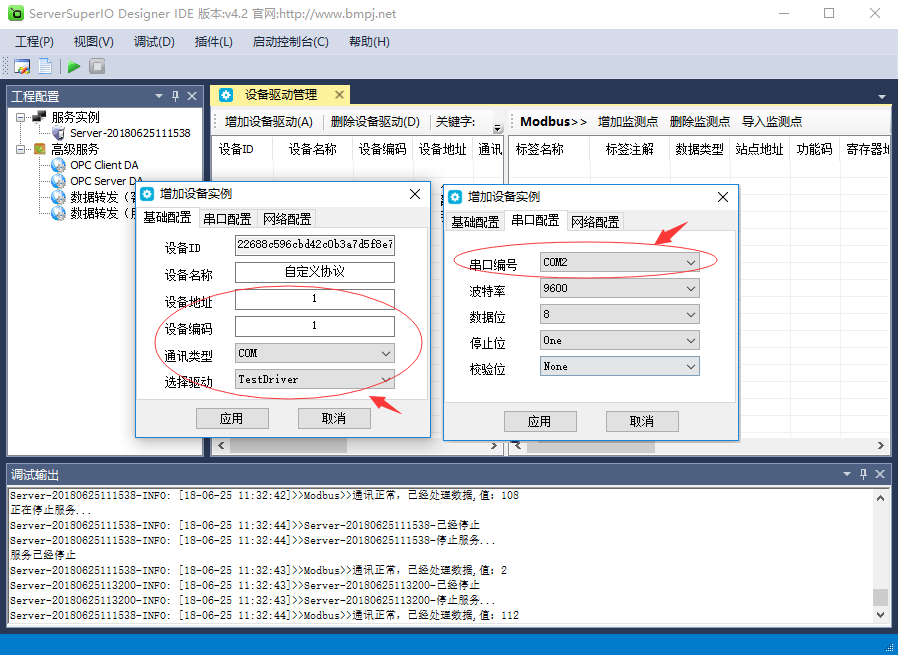Click the OPC Client DA globe icon
Image resolution: width=899 pixels, height=655 pixels.
point(58,165)
